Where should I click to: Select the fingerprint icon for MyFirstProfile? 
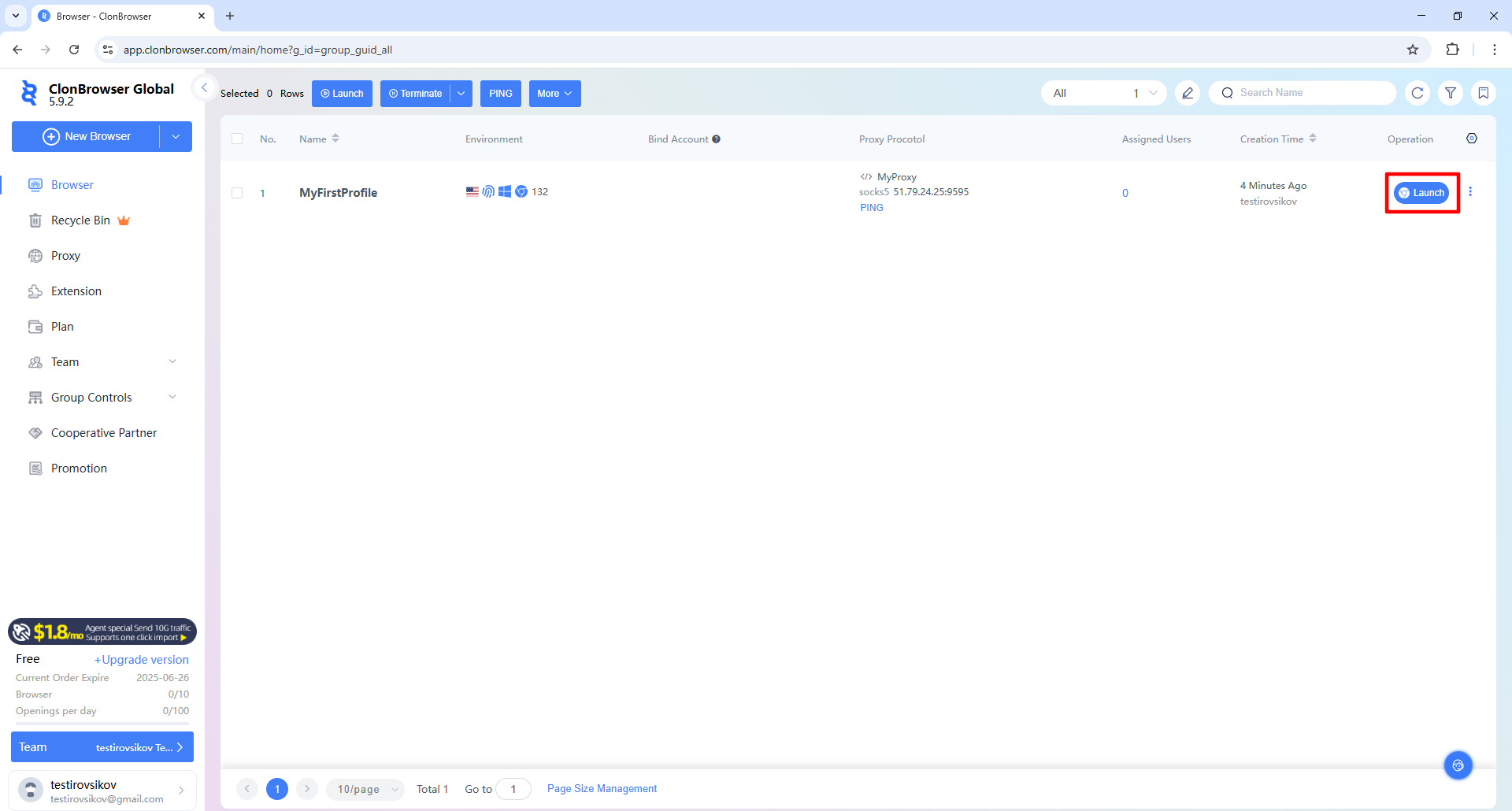[488, 191]
